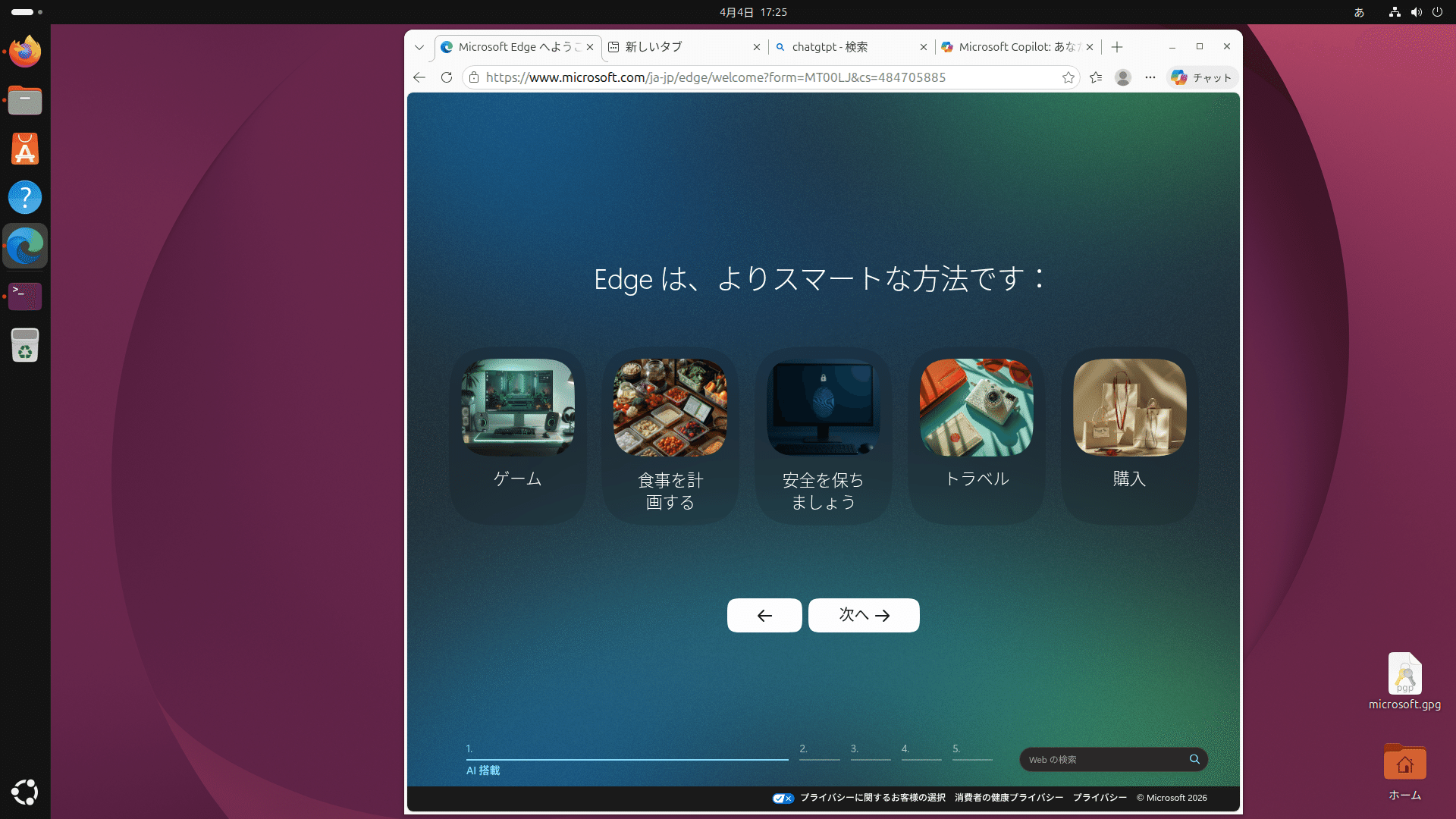Screen dimensions: 1456x819
Task: Switch to the chatgtpt - 検索 tab
Action: [x=830, y=47]
